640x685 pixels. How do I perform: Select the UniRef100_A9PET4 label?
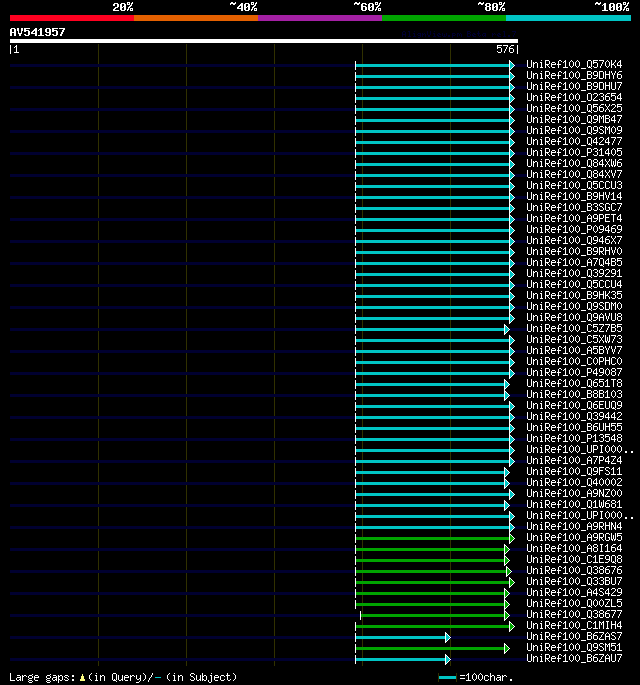(574, 218)
